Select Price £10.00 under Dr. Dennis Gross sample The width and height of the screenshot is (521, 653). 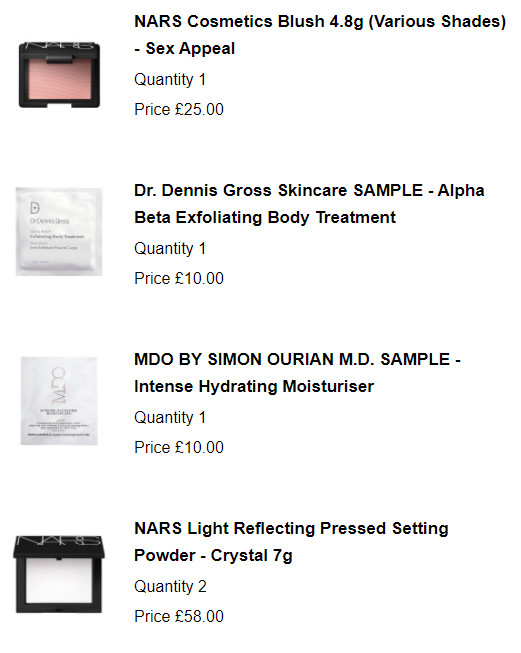point(179,279)
